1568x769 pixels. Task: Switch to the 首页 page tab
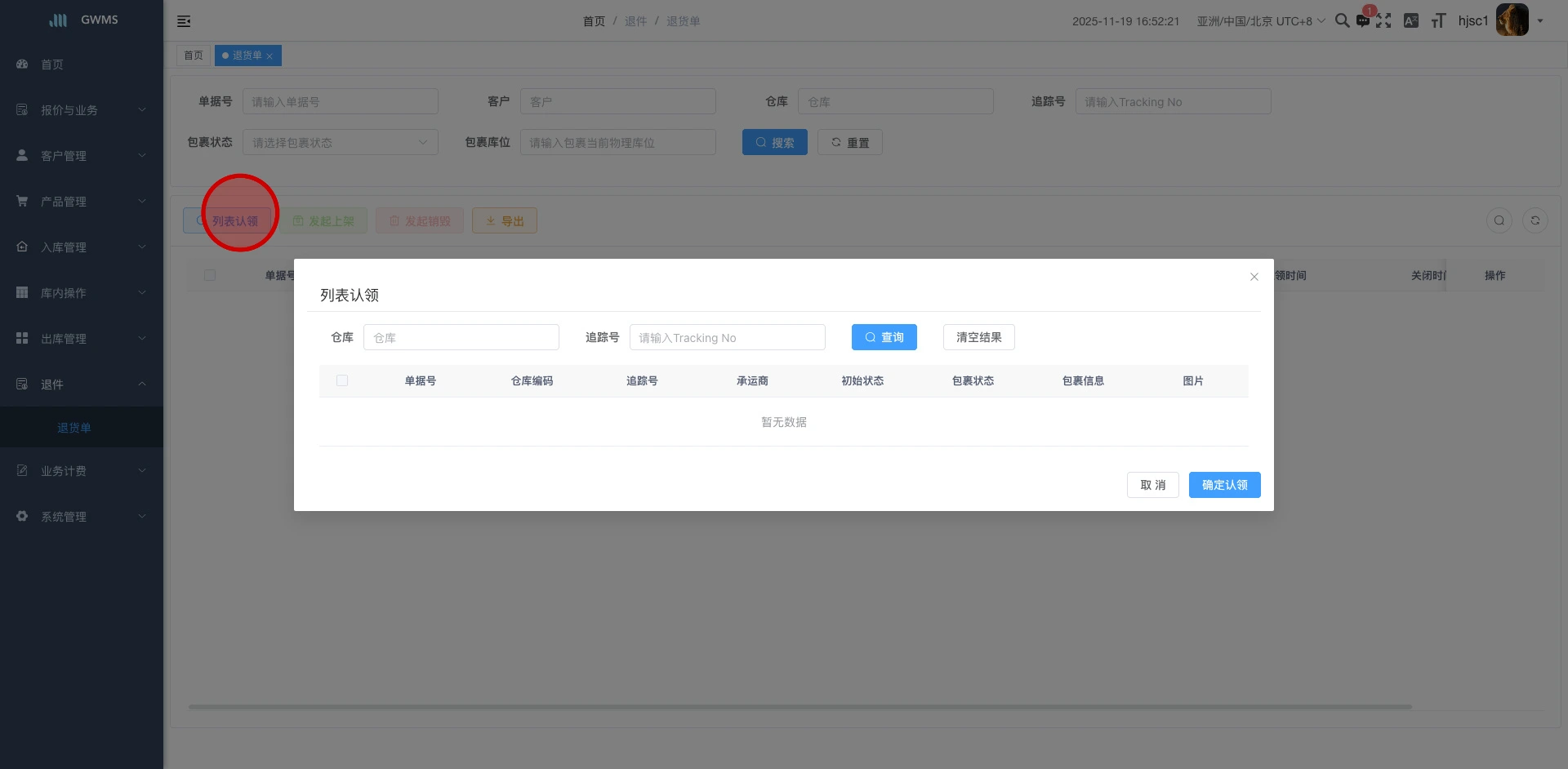click(x=194, y=56)
